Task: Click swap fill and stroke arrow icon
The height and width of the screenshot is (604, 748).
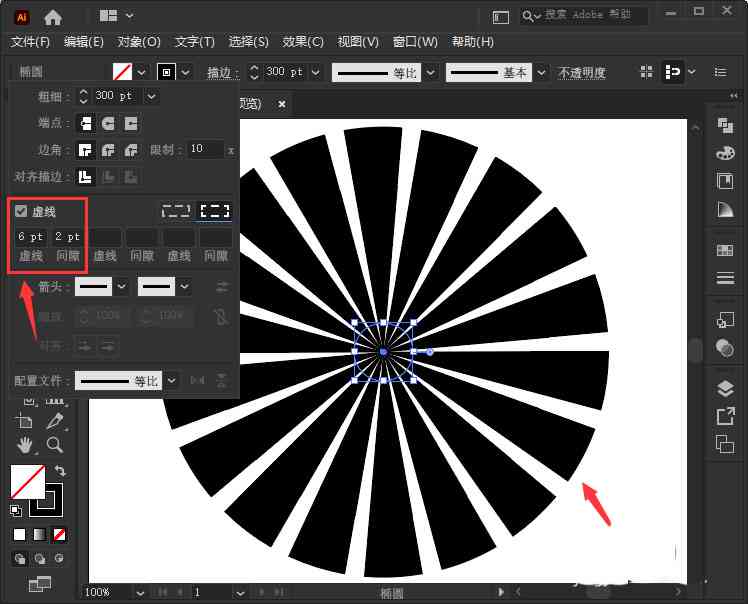Action: (61, 470)
